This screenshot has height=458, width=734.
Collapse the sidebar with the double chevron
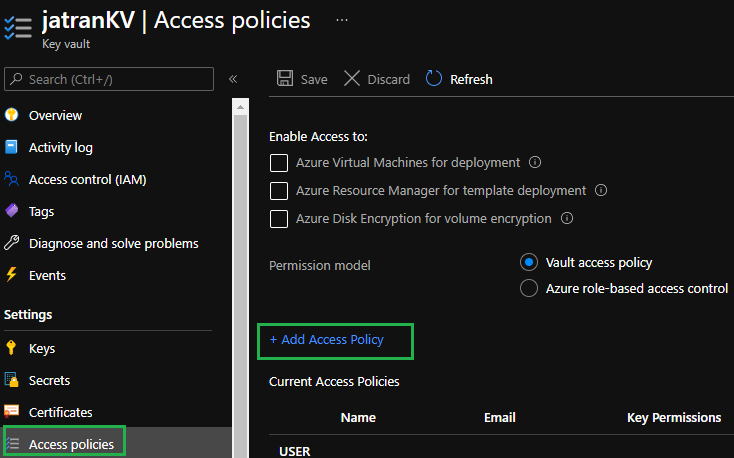pos(233,79)
